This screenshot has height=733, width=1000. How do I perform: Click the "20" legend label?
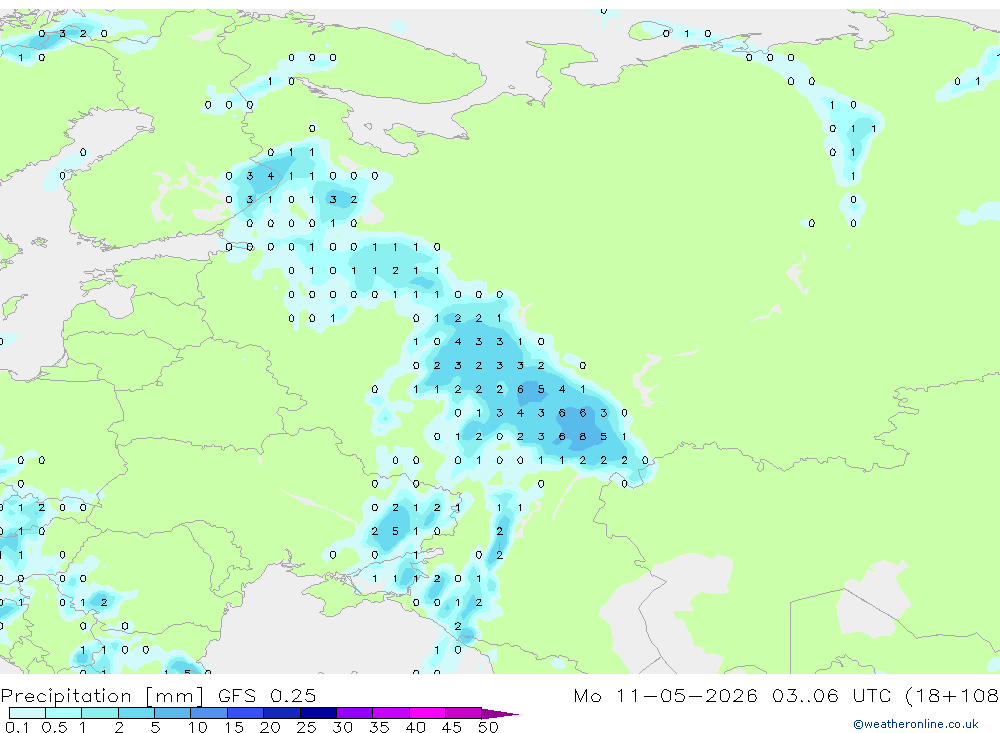coord(270,727)
